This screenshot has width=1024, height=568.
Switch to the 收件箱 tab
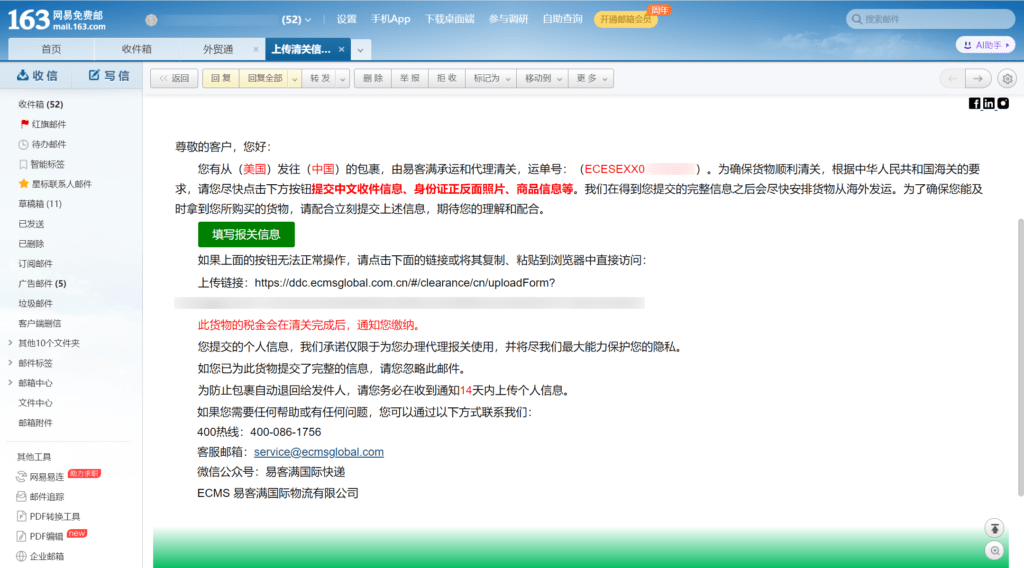pos(136,49)
